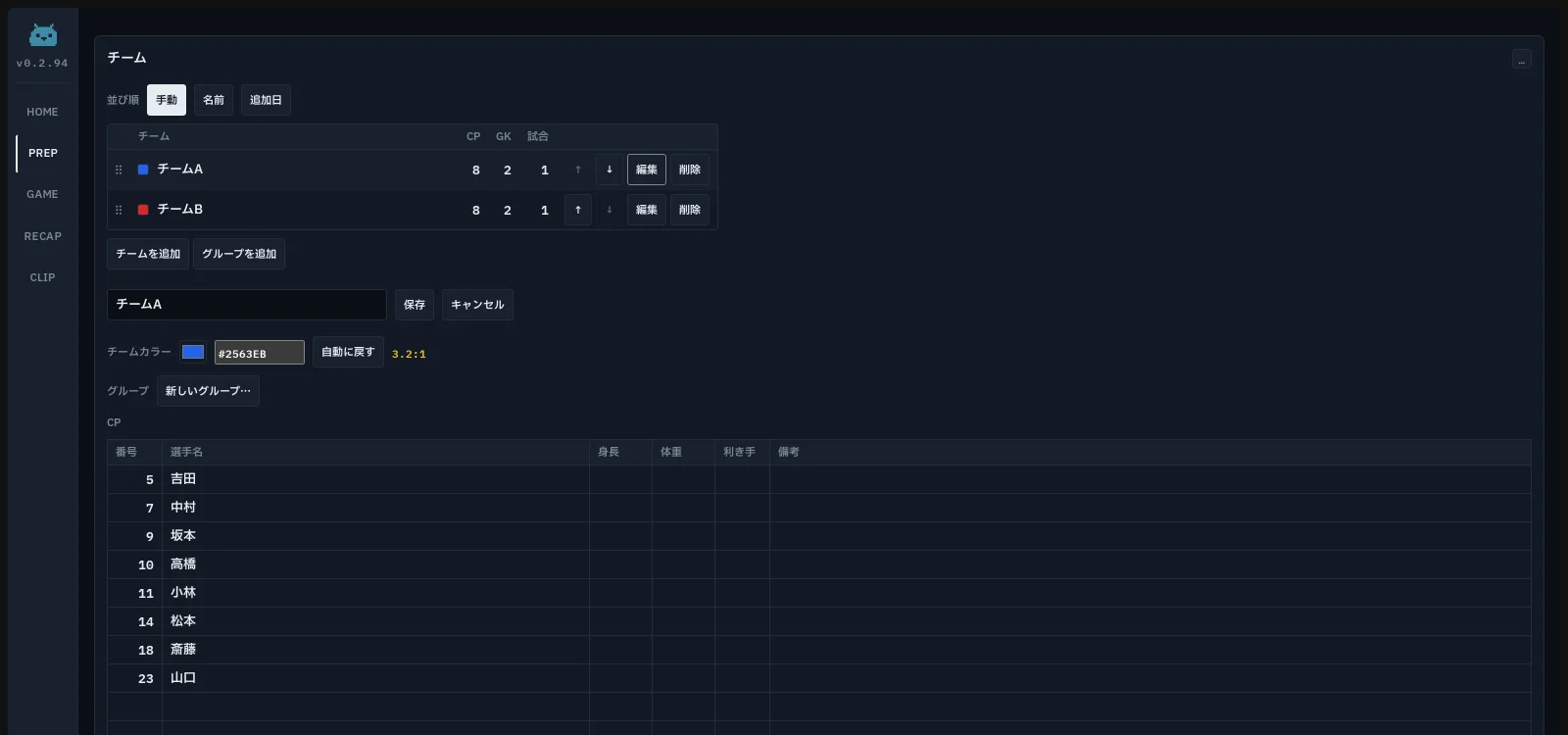Click the blue color square beside チームA
The height and width of the screenshot is (735, 1568).
click(x=143, y=170)
